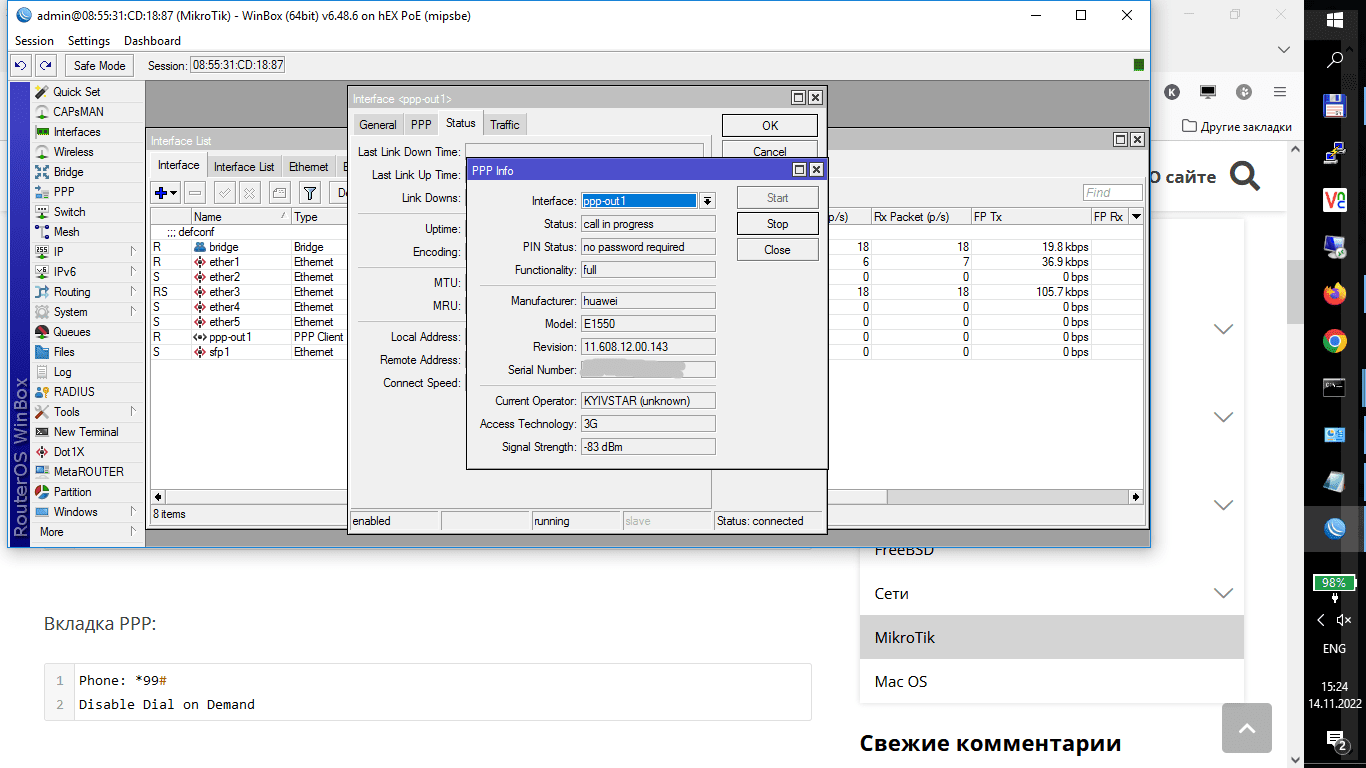This screenshot has height=768, width=1366.
Task: Click the comment icon in Interface List toolbar
Action: tap(280, 192)
